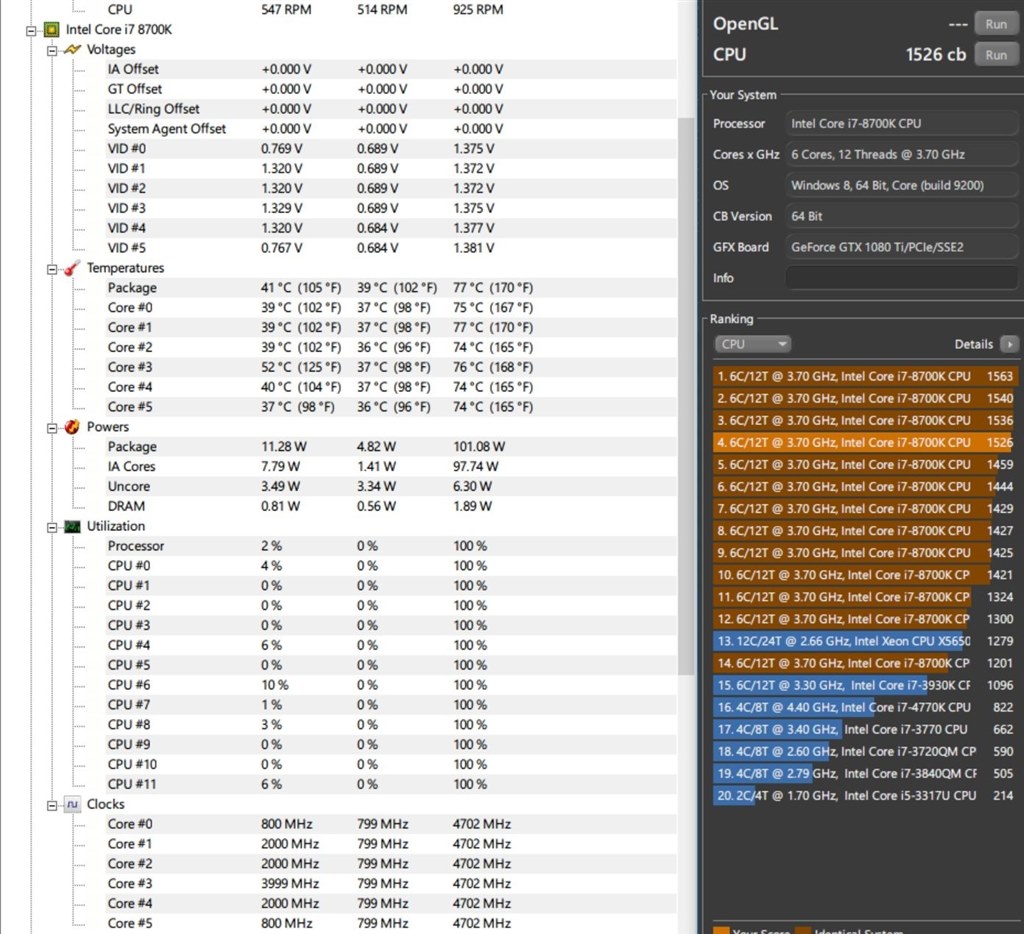Click the Voltages lightning icon
1024x934 pixels.
[x=72, y=50]
